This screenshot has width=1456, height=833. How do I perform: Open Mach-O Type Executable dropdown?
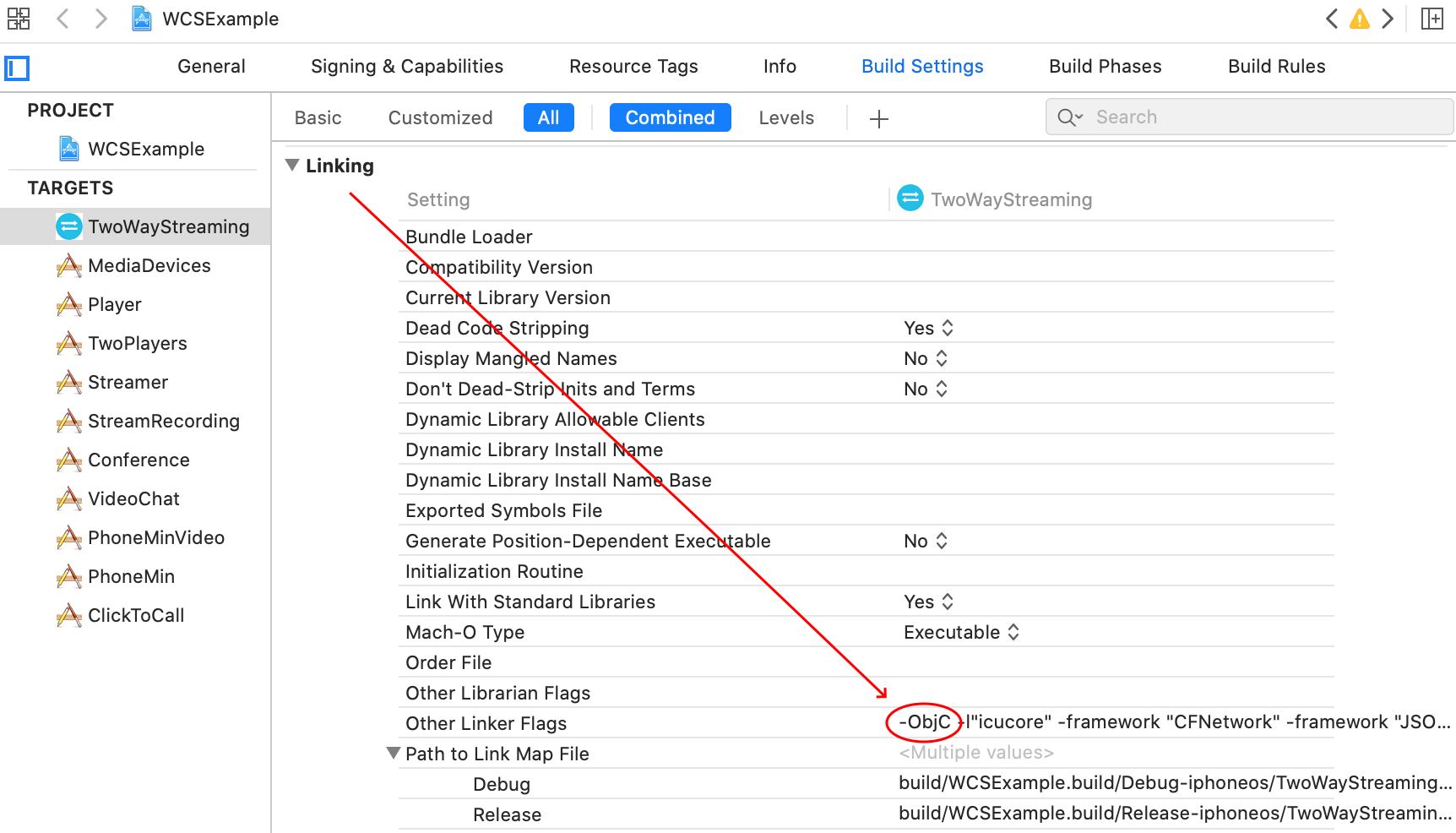tap(961, 632)
